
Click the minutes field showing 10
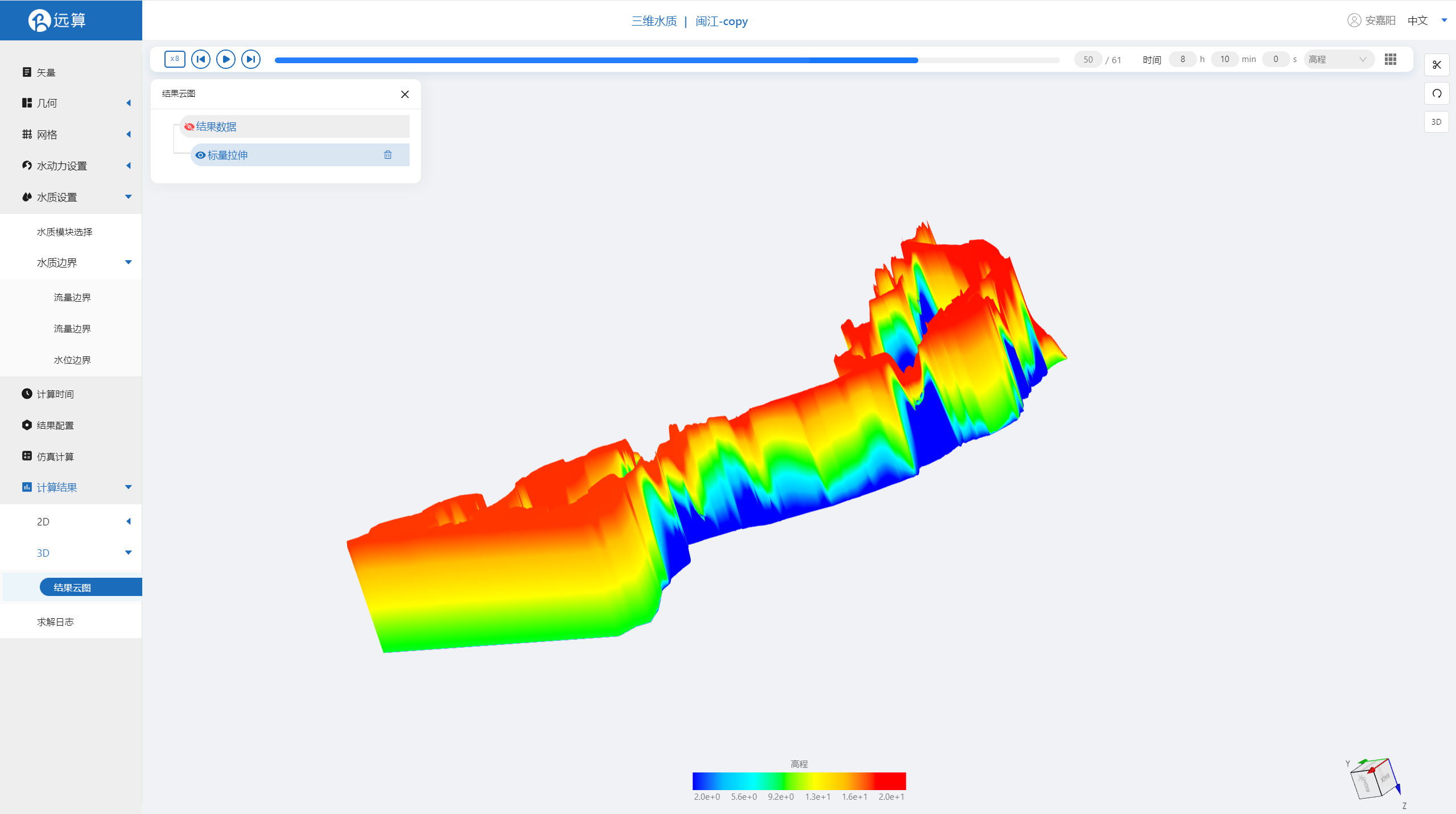(x=1224, y=59)
